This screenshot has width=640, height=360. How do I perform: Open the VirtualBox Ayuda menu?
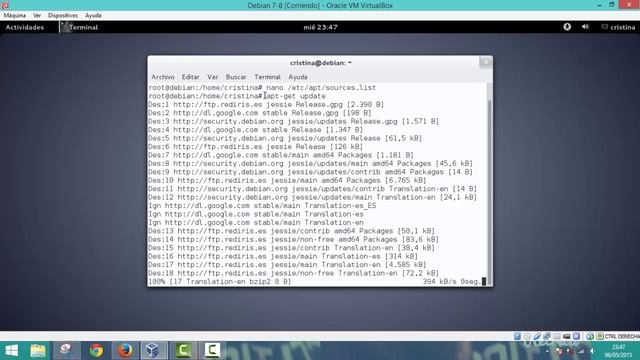coord(93,16)
